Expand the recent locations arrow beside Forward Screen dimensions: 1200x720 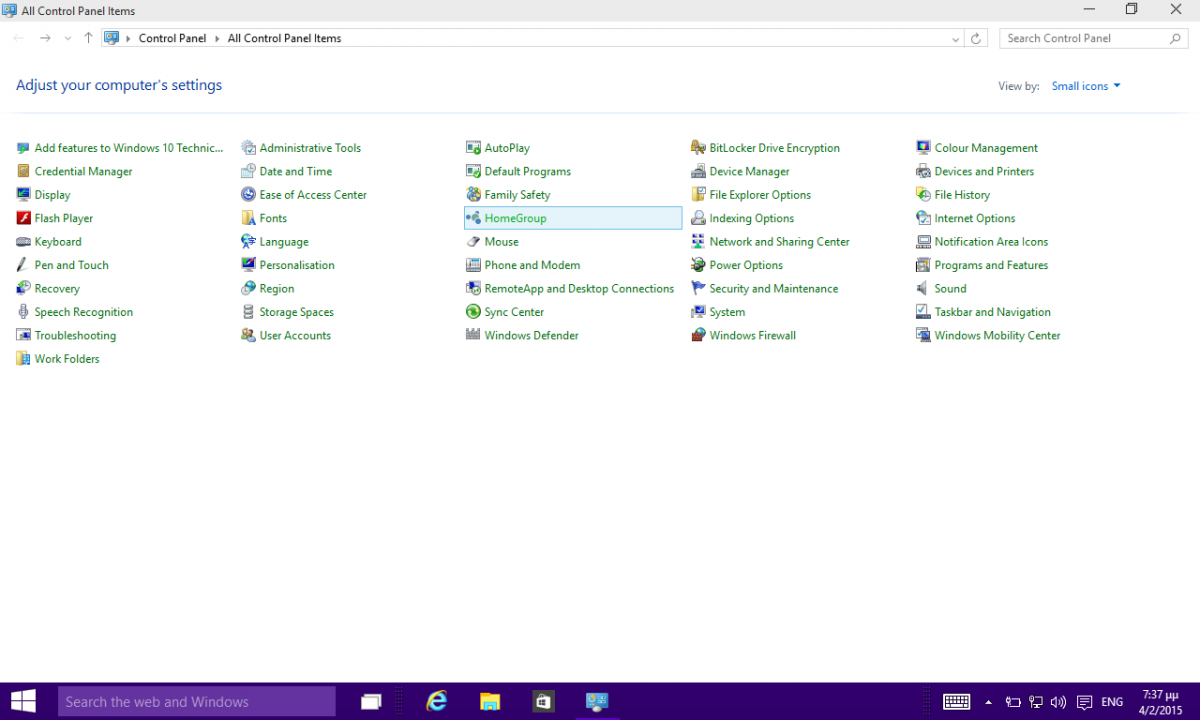pos(68,38)
